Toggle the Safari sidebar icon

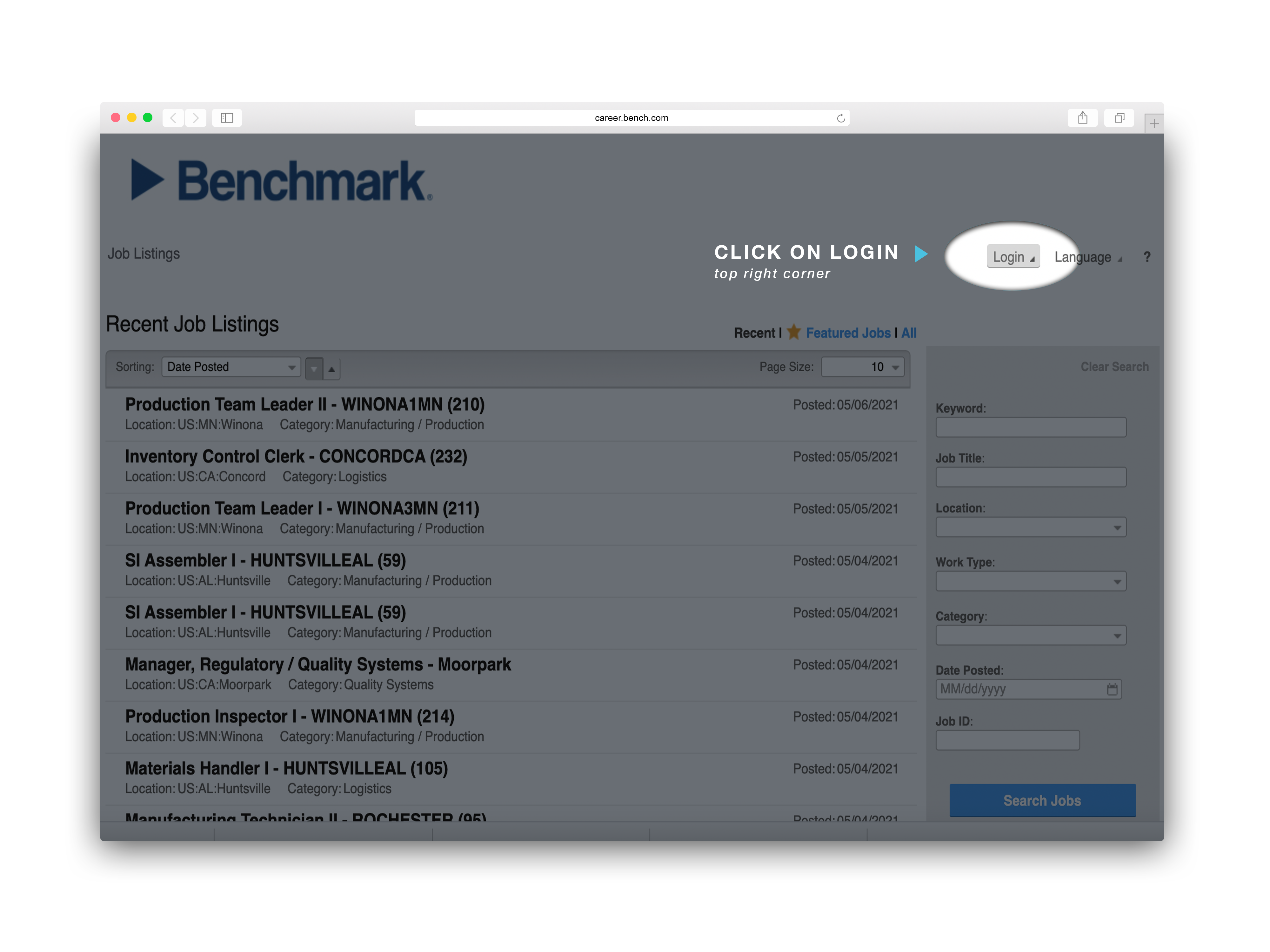227,118
